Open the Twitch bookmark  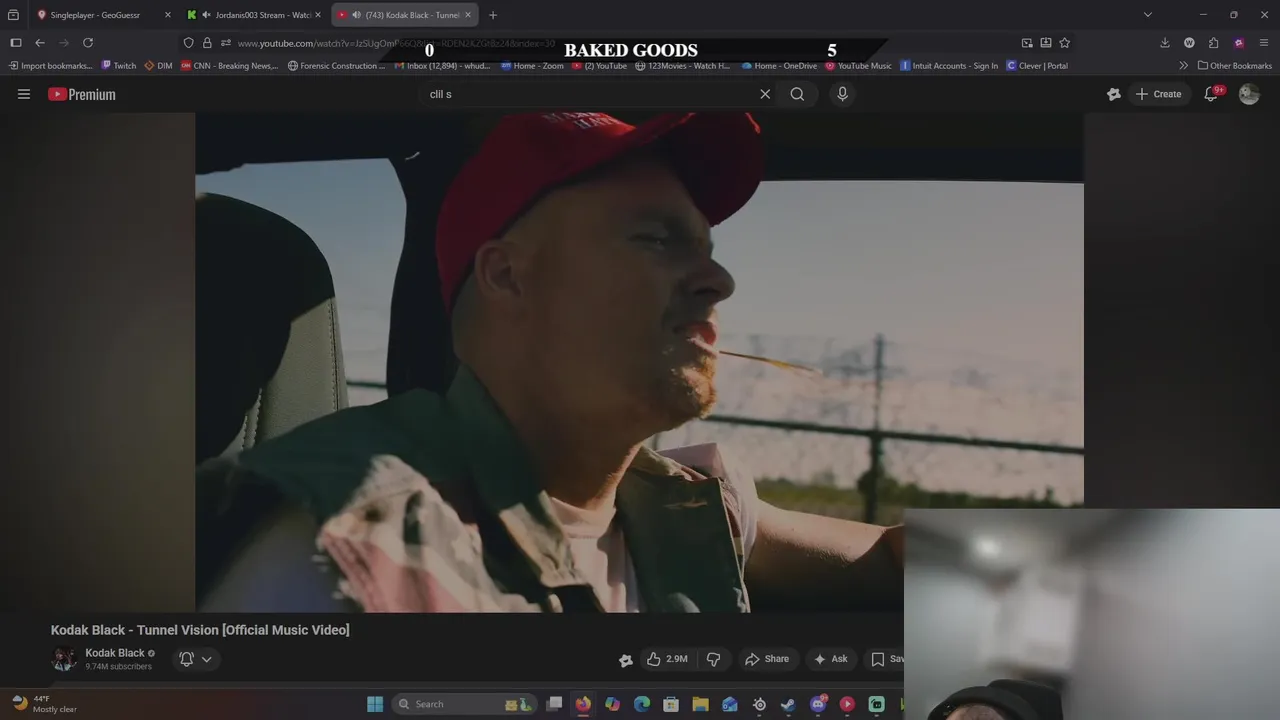[x=119, y=66]
